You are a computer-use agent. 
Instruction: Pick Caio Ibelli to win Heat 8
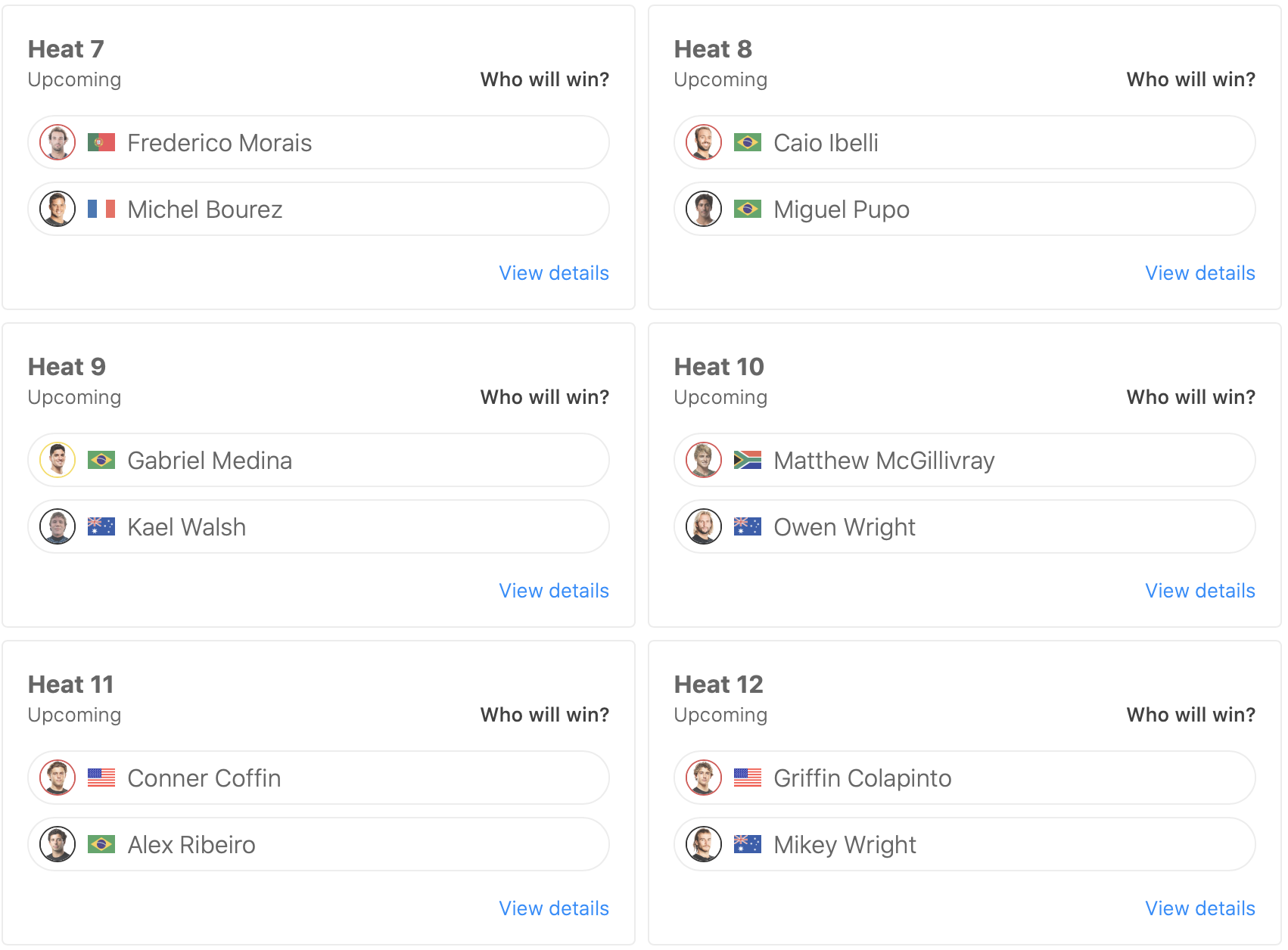coord(964,142)
